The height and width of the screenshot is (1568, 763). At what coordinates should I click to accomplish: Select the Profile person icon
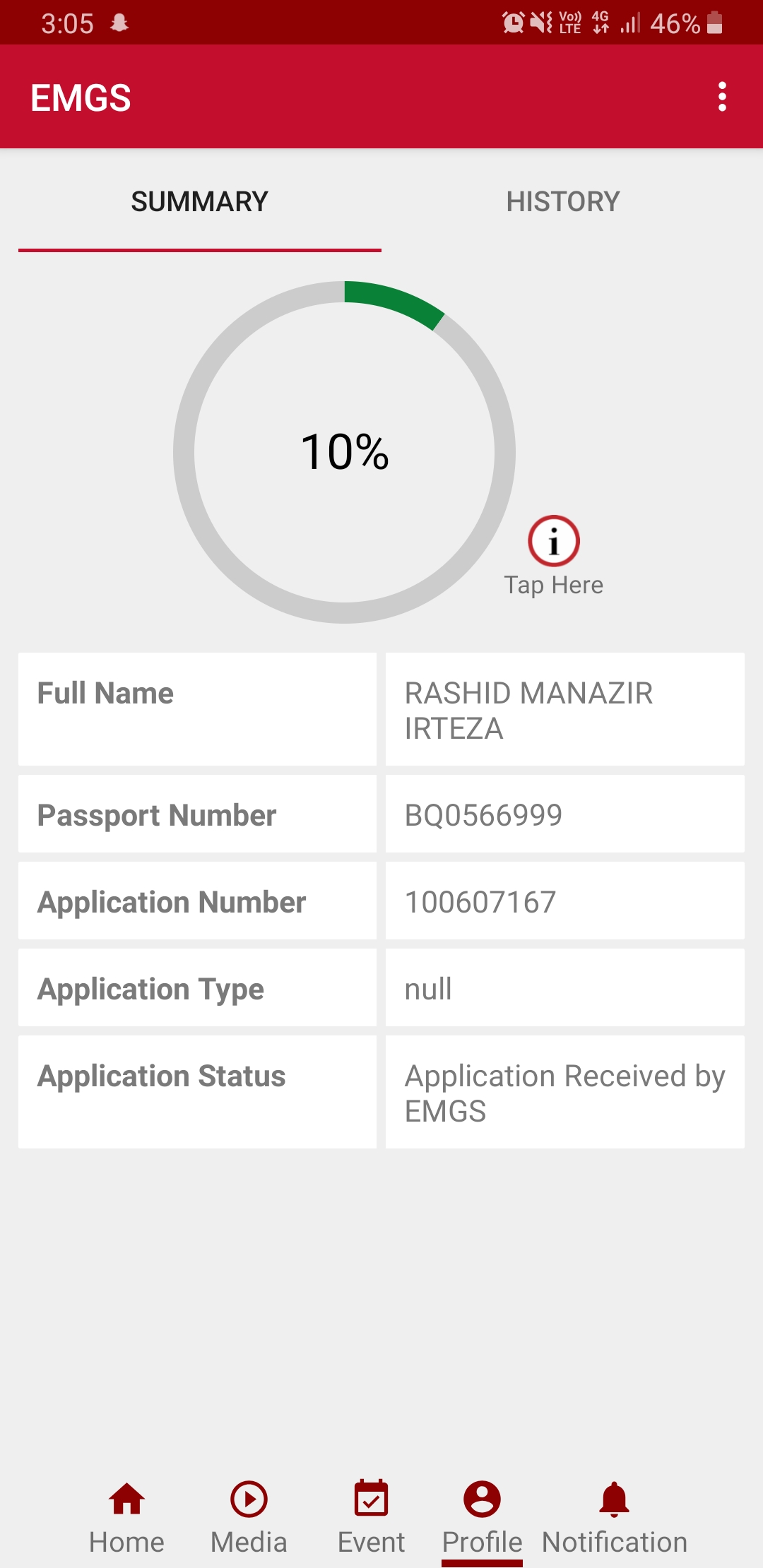click(x=482, y=1499)
